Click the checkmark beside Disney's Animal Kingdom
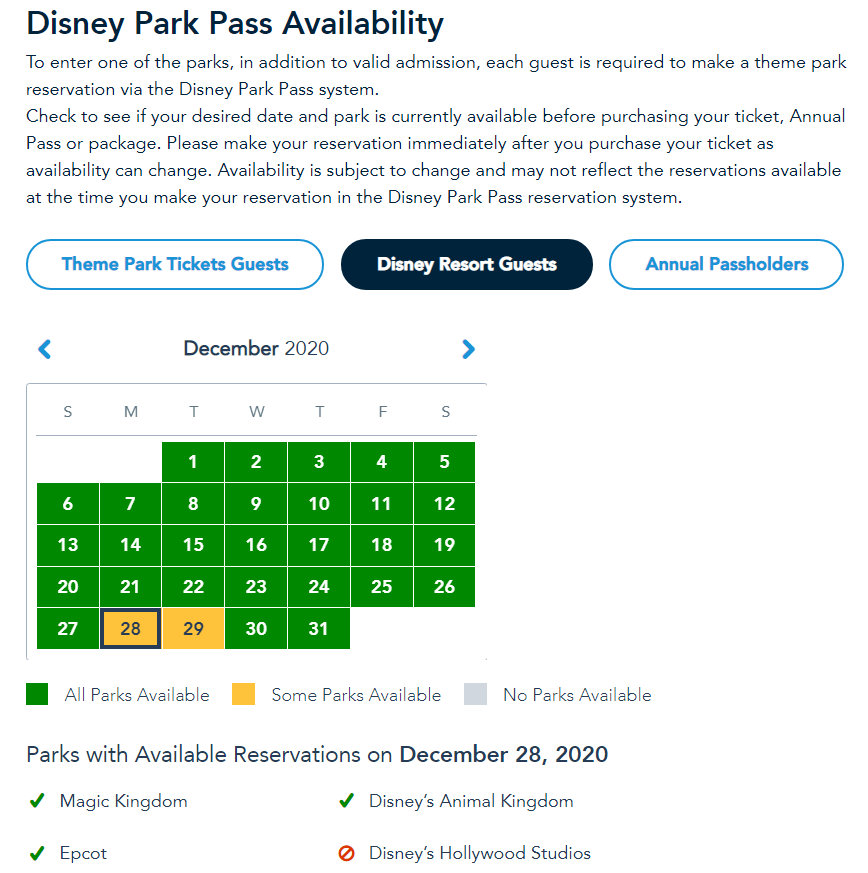This screenshot has height=873, width=868. [x=347, y=801]
